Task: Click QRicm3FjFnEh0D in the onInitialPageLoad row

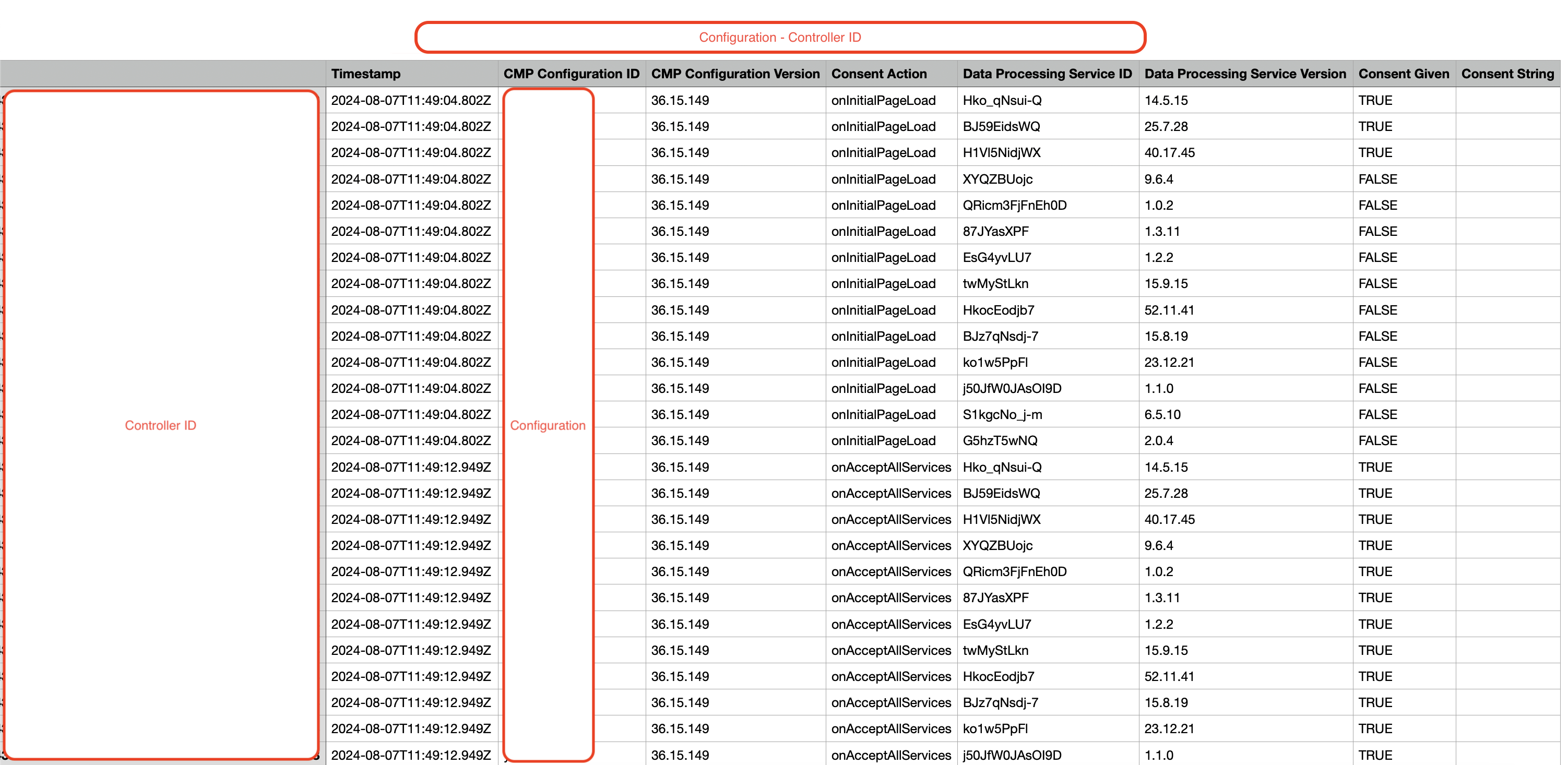Action: pyautogui.click(x=1014, y=205)
